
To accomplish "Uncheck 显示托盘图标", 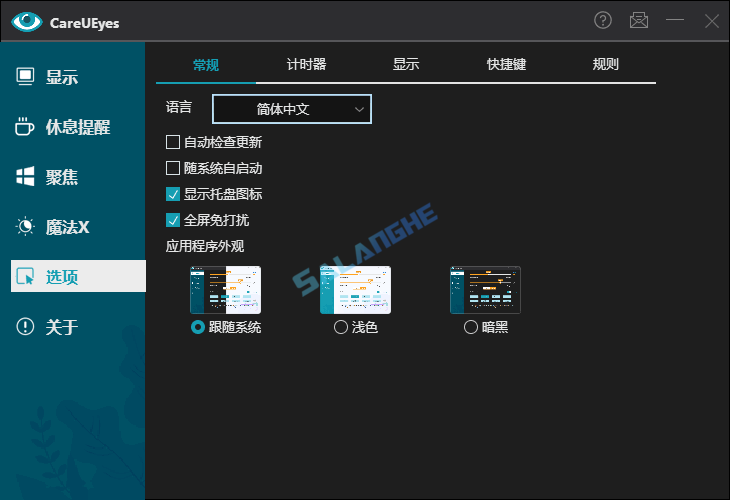I will [173, 194].
